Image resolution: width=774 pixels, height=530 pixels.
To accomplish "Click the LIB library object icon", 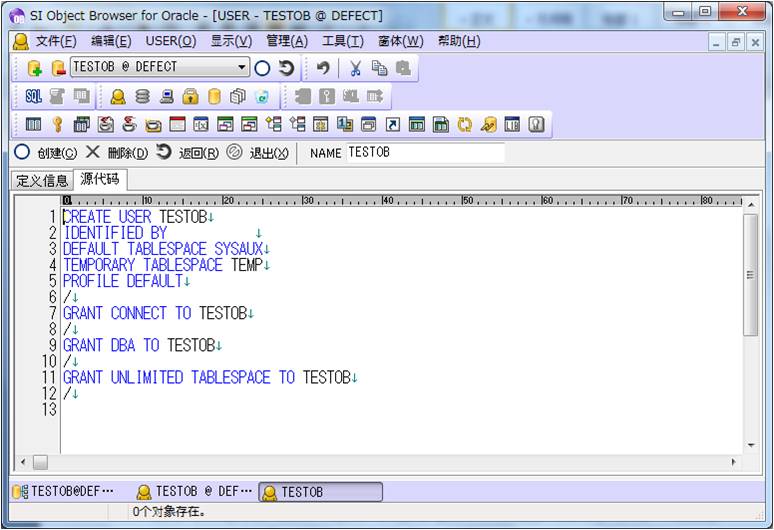I will (512, 124).
